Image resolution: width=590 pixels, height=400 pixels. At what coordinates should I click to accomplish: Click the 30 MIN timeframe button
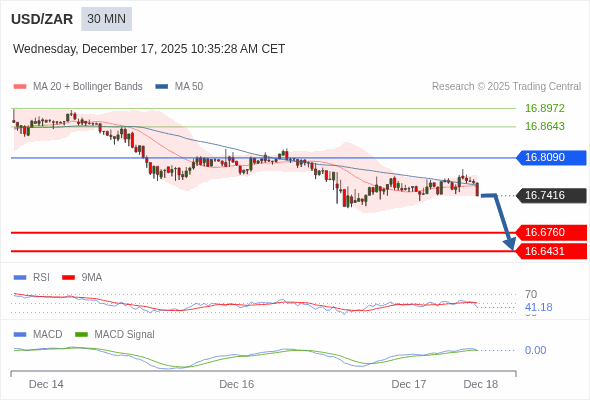point(106,19)
